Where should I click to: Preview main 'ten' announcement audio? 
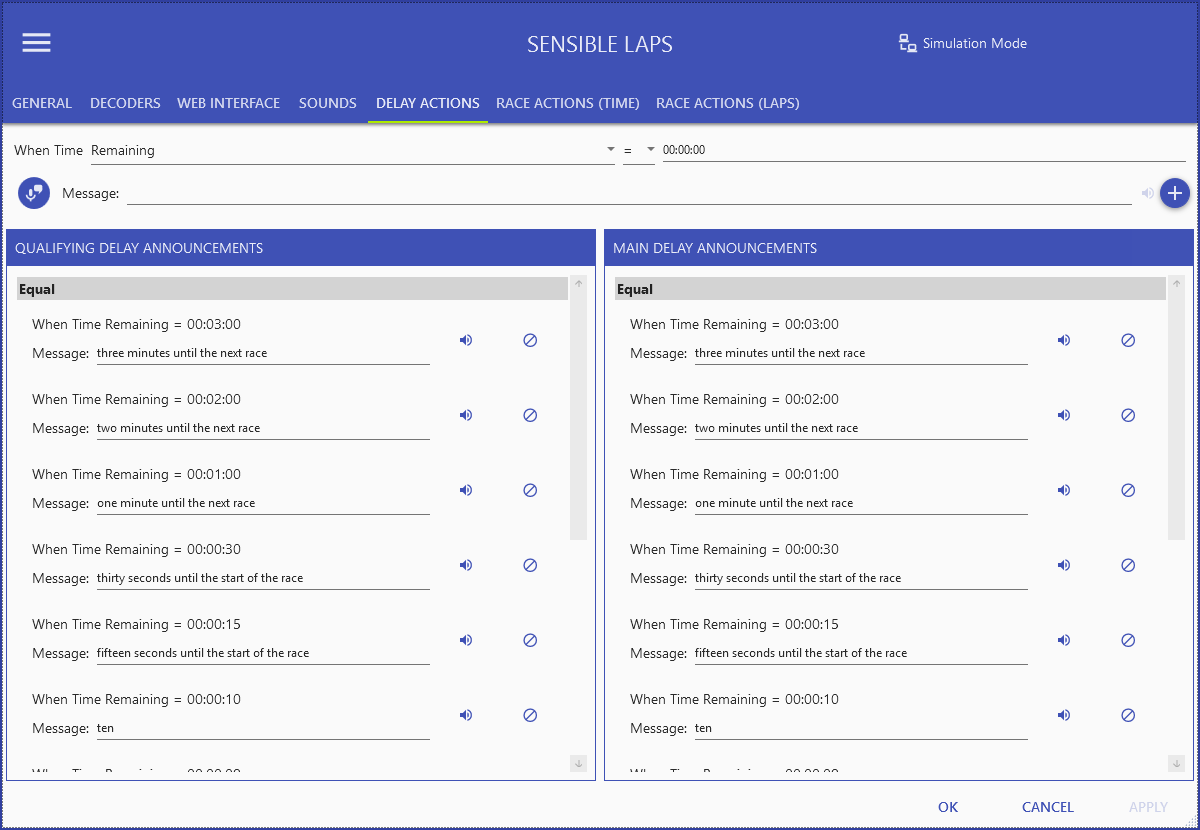coord(1064,715)
